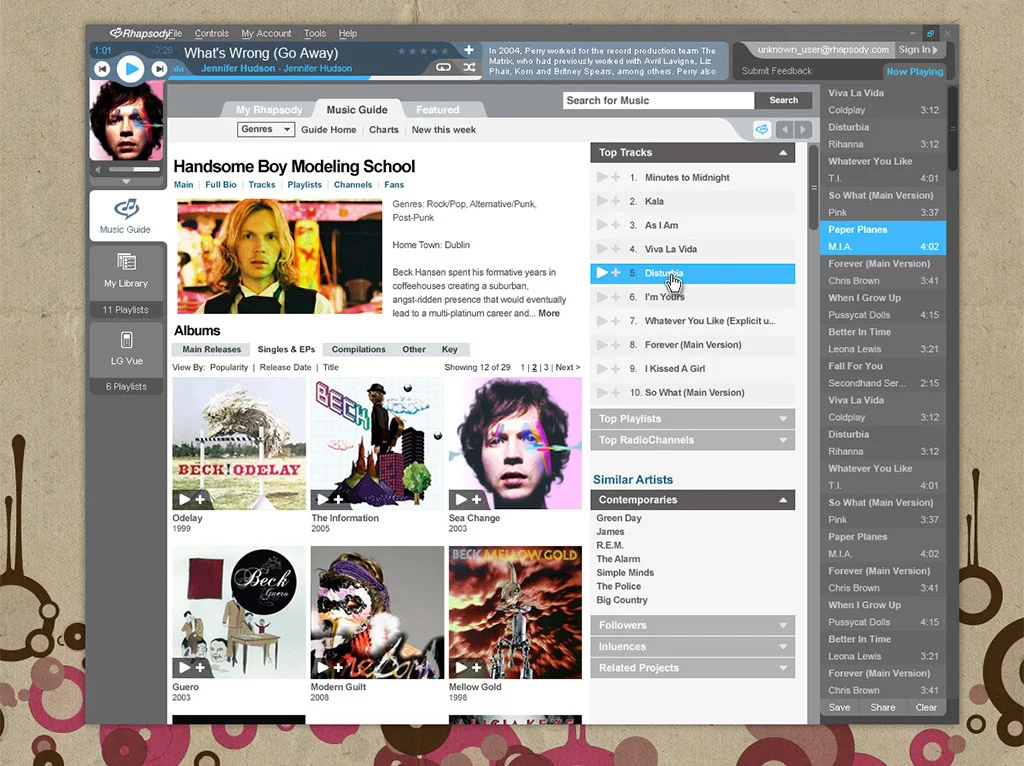
Task: Open the Full Bio link
Action: click(221, 185)
